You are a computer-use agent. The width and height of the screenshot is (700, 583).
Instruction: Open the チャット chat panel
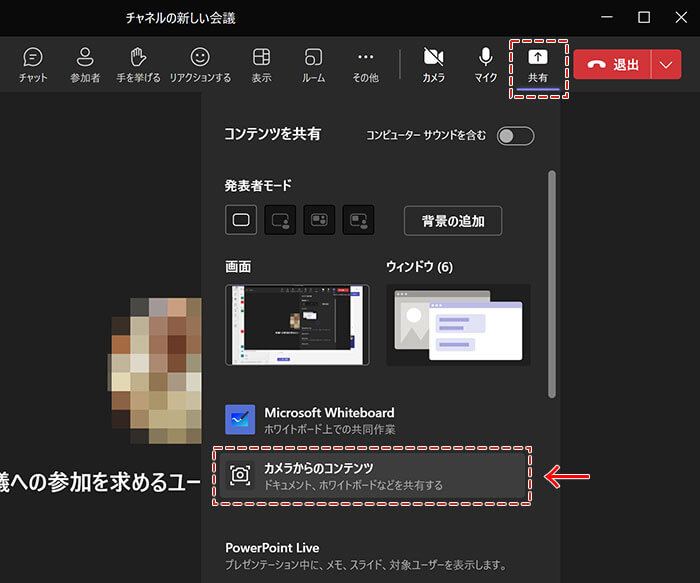pos(33,65)
